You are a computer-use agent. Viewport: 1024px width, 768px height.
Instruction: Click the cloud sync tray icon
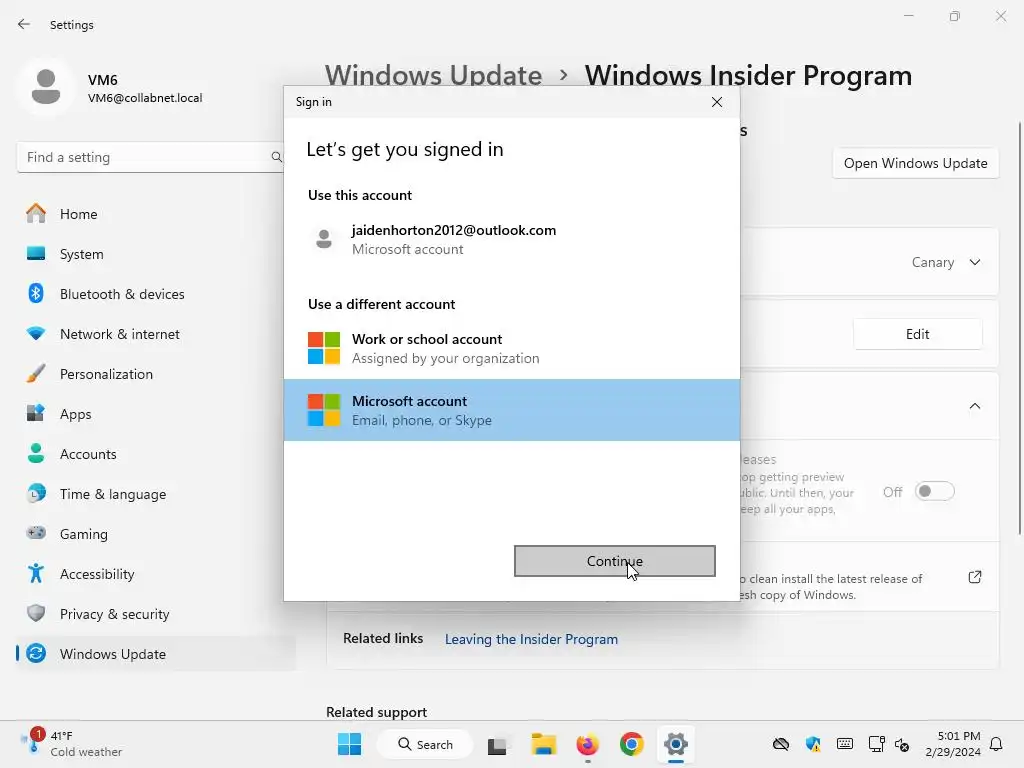tap(780, 744)
